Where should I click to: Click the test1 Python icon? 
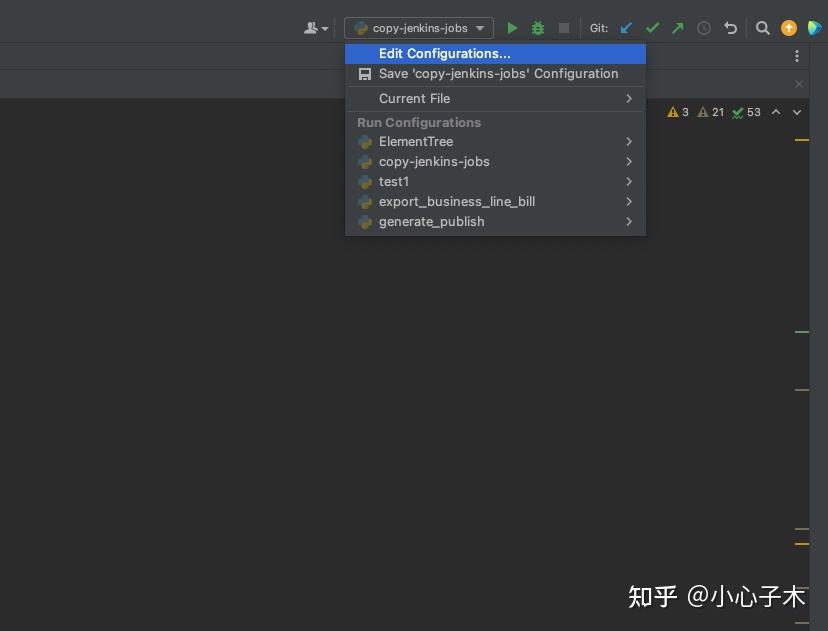point(365,182)
